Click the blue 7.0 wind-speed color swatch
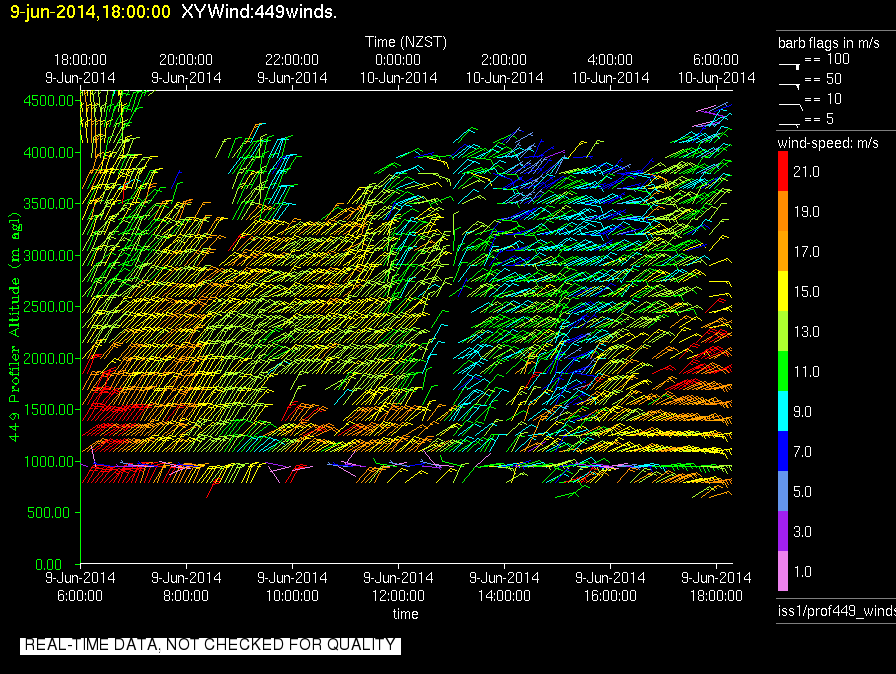This screenshot has width=896, height=674. [783, 451]
